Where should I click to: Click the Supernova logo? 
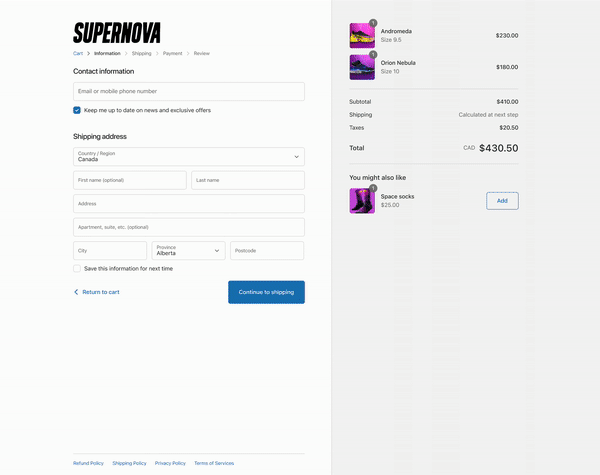[x=117, y=33]
